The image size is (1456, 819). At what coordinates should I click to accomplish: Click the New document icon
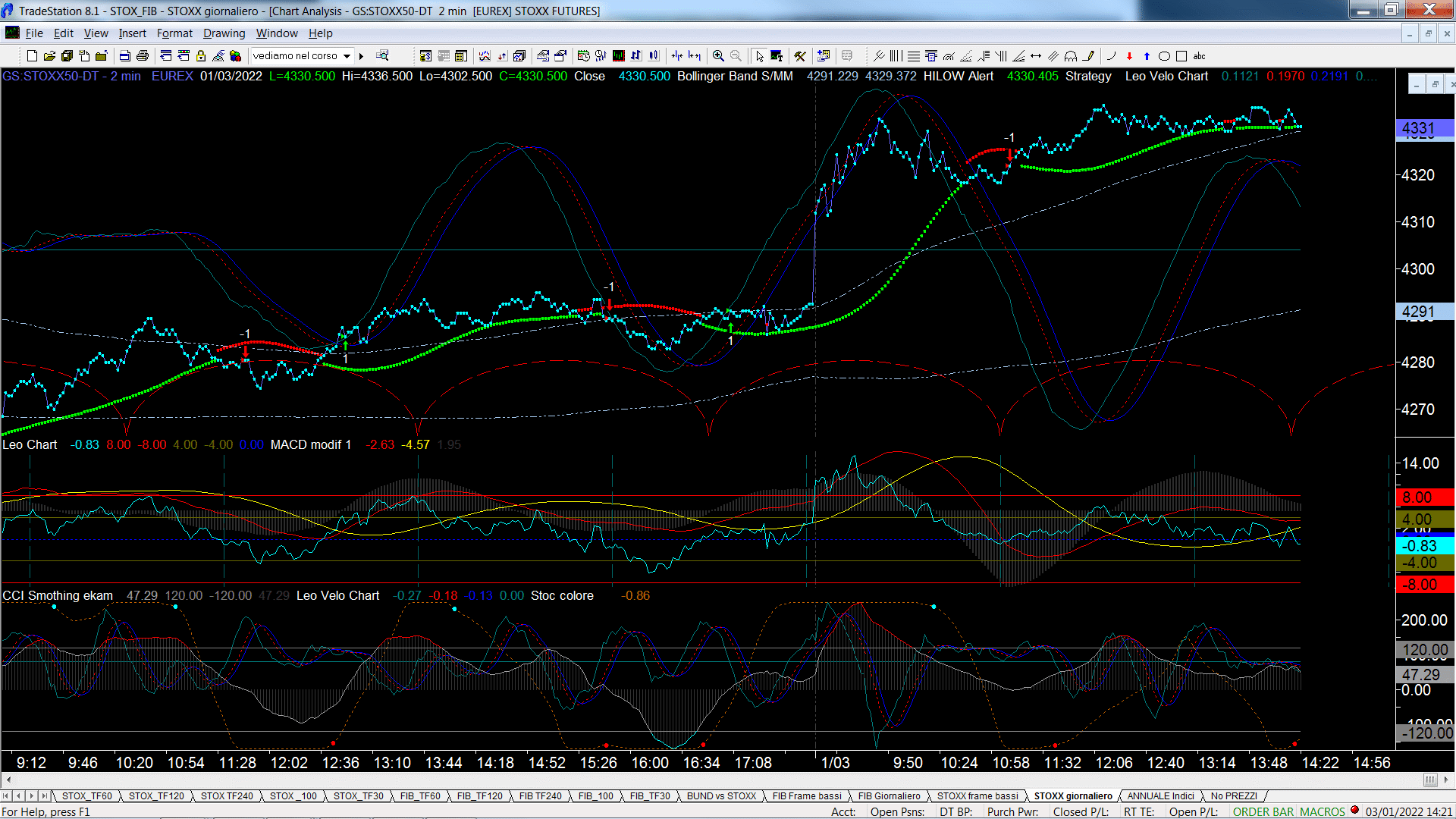[32, 56]
